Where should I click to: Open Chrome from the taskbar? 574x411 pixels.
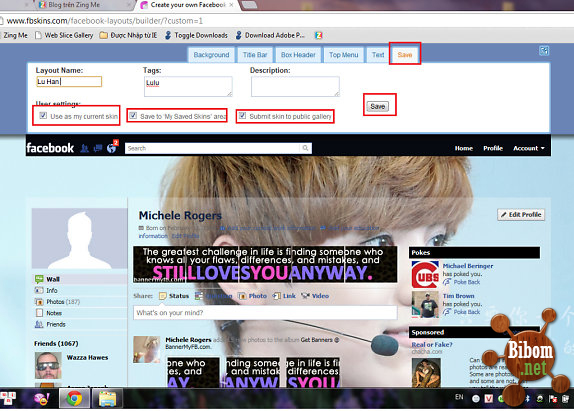(74, 399)
